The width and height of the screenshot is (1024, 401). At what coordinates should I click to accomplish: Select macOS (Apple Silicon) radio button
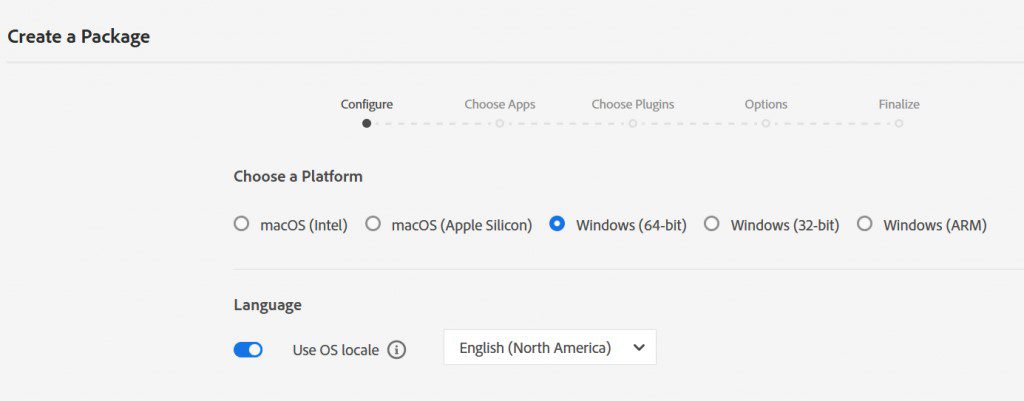click(373, 224)
